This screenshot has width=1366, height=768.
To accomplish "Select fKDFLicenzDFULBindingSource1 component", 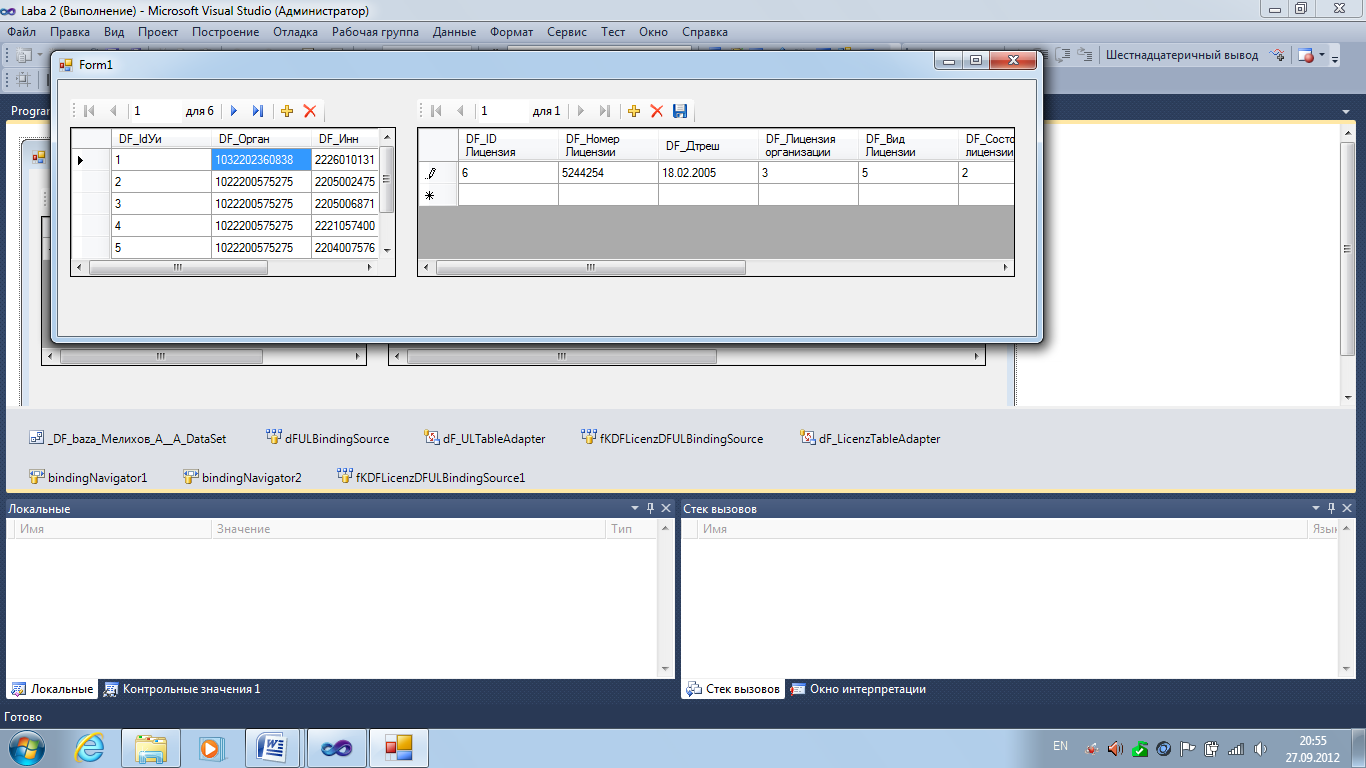I will click(x=431, y=477).
